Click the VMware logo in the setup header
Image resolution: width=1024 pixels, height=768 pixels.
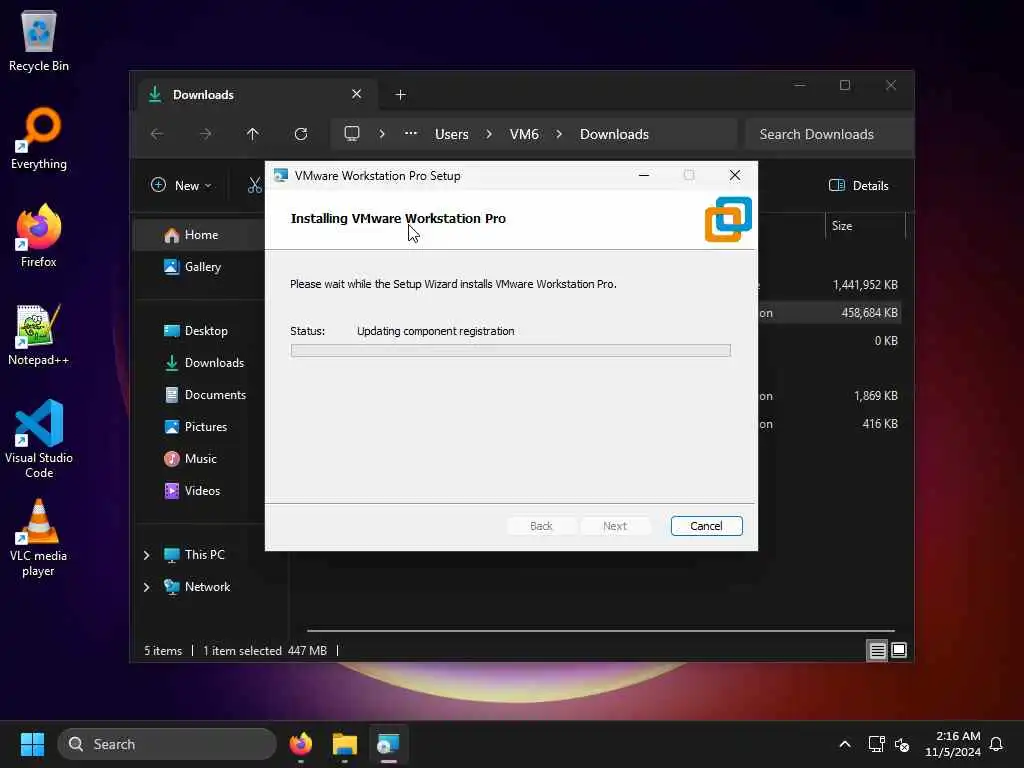click(728, 219)
